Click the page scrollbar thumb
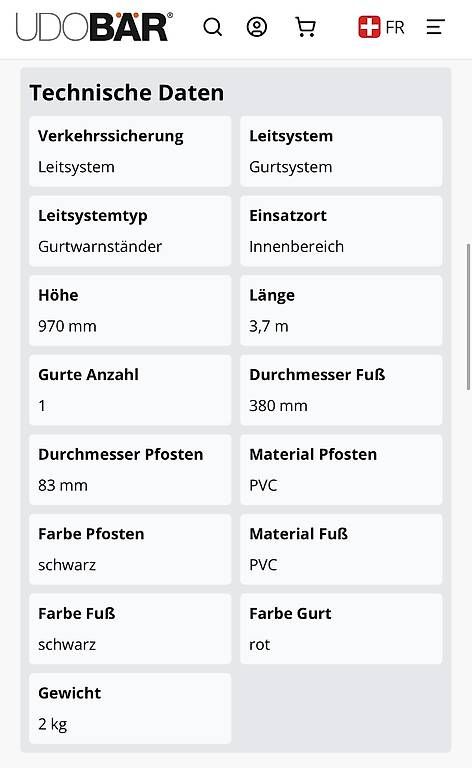The height and width of the screenshot is (768, 472). pos(468,317)
